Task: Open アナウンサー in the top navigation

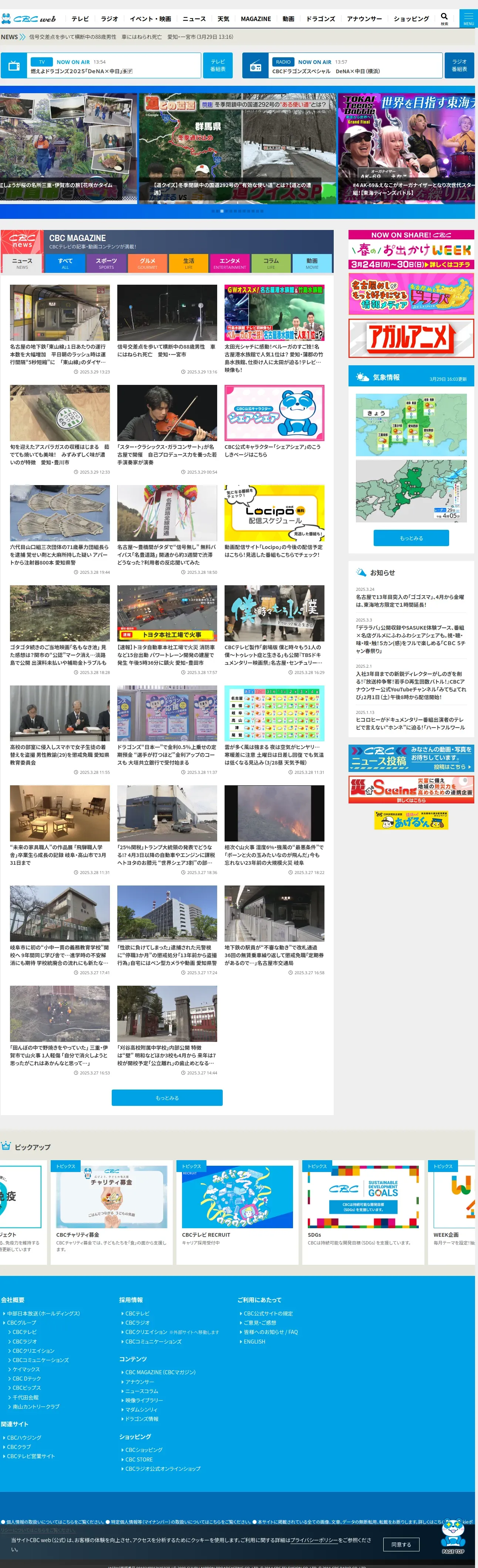Action: click(365, 19)
